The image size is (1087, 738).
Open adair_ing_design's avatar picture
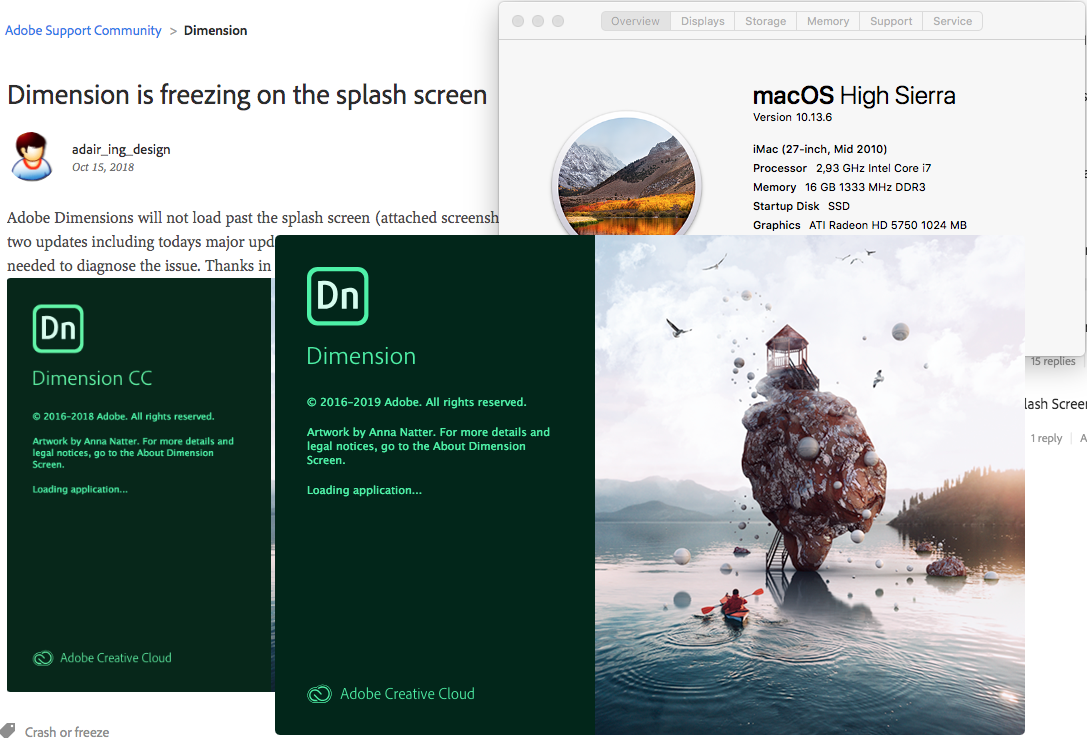(x=31, y=156)
